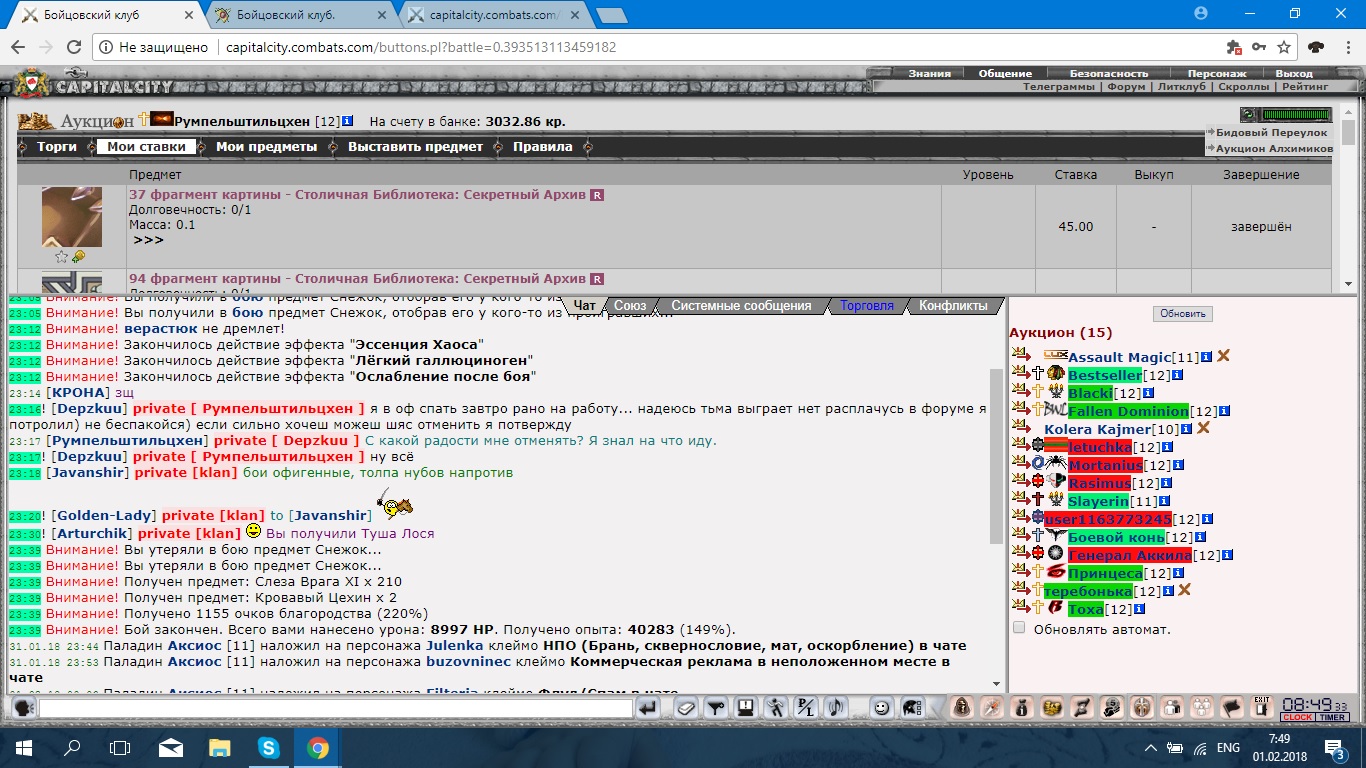Toggle the Обновлять автомат. checkbox

click(x=1019, y=628)
